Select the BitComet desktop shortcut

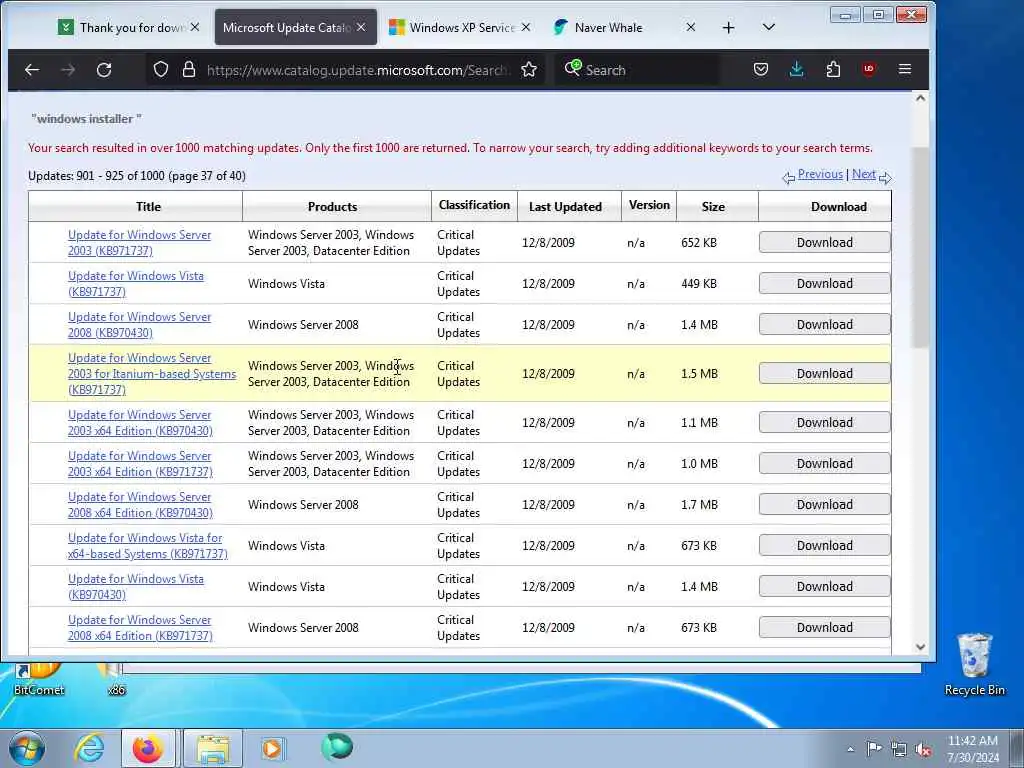39,679
